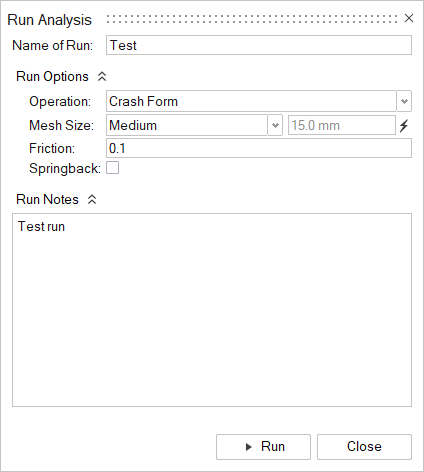Click the lightning bolt mesh size icon
This screenshot has width=424, height=472.
point(404,126)
